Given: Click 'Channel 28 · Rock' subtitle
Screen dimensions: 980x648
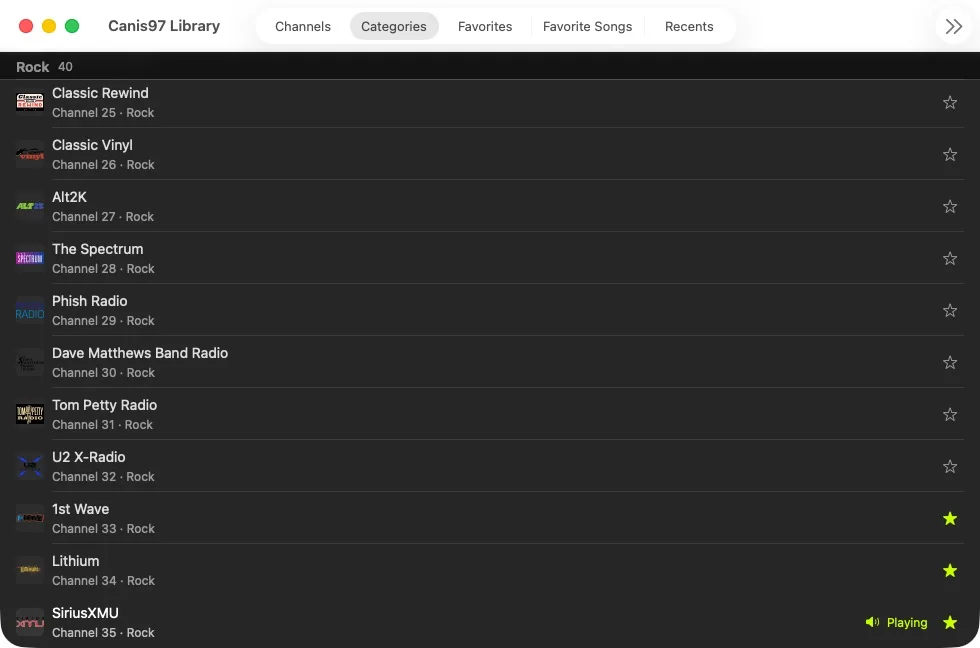Looking at the screenshot, I should 102,269.
